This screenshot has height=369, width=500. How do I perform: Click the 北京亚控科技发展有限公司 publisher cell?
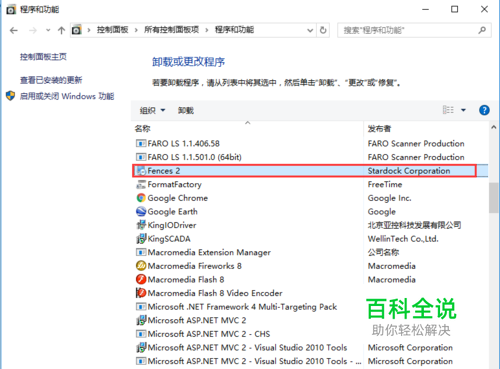(x=414, y=225)
